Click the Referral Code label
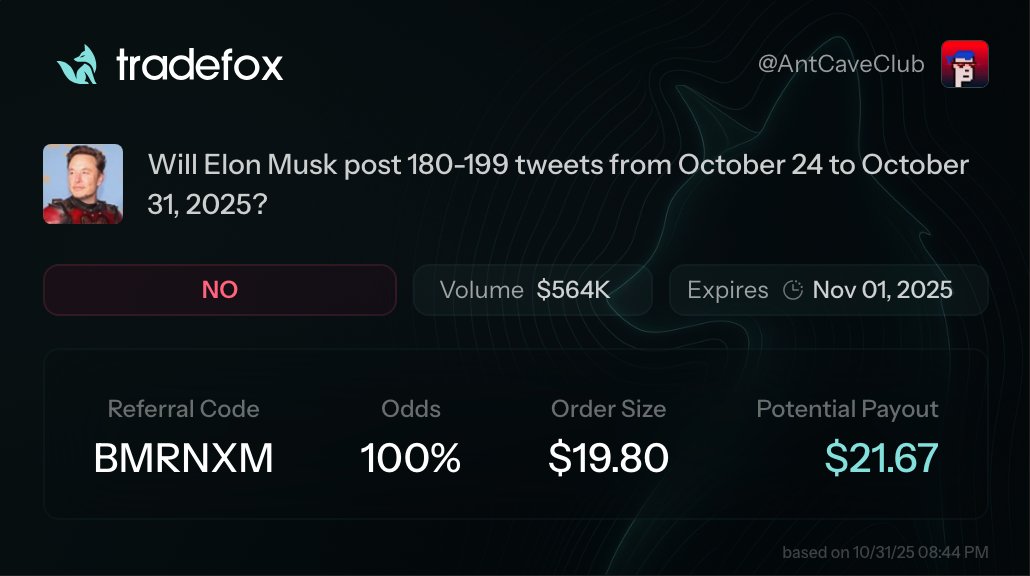Image resolution: width=1030 pixels, height=576 pixels. pos(183,409)
